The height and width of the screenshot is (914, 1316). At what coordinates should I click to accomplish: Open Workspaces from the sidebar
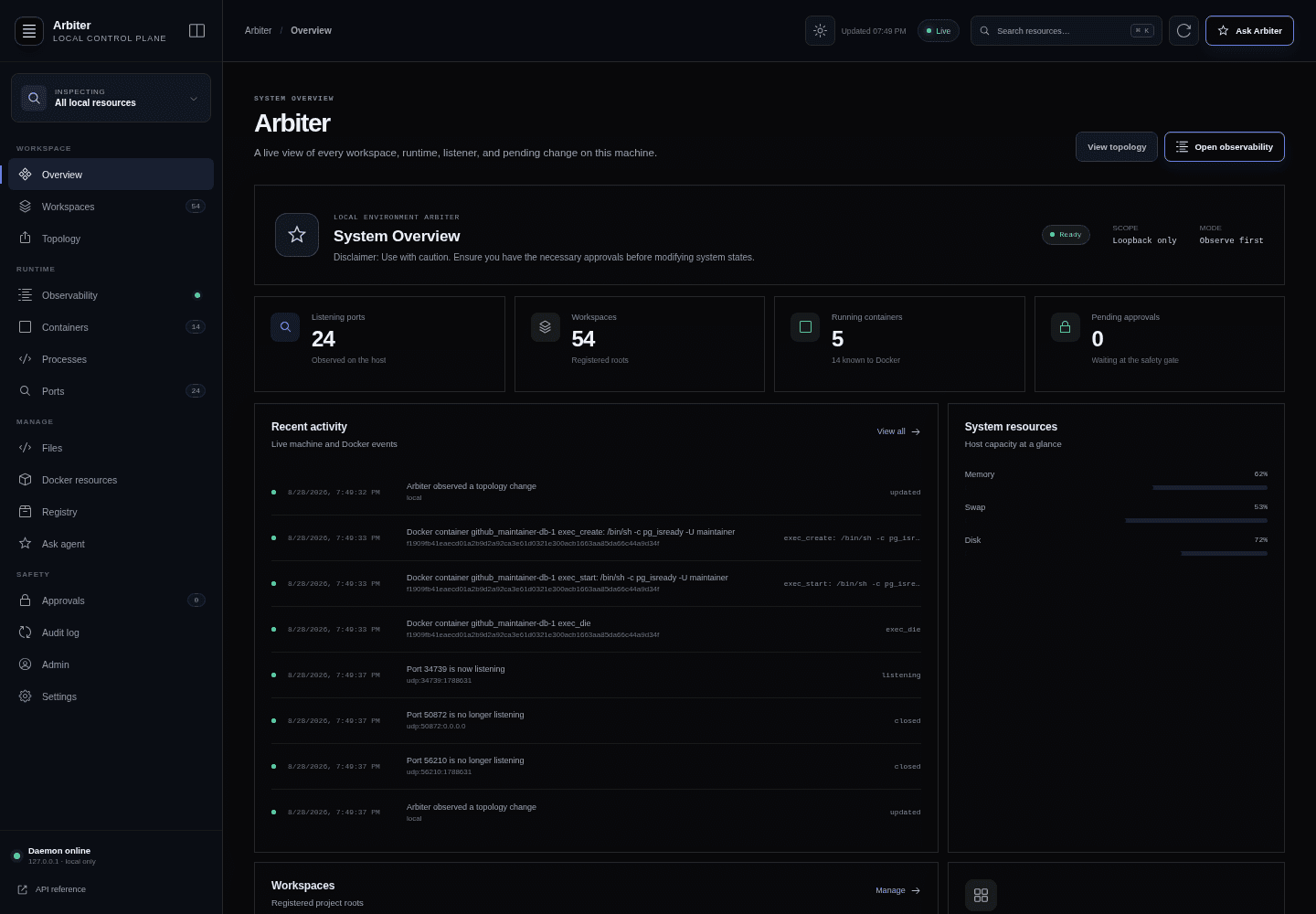click(111, 207)
